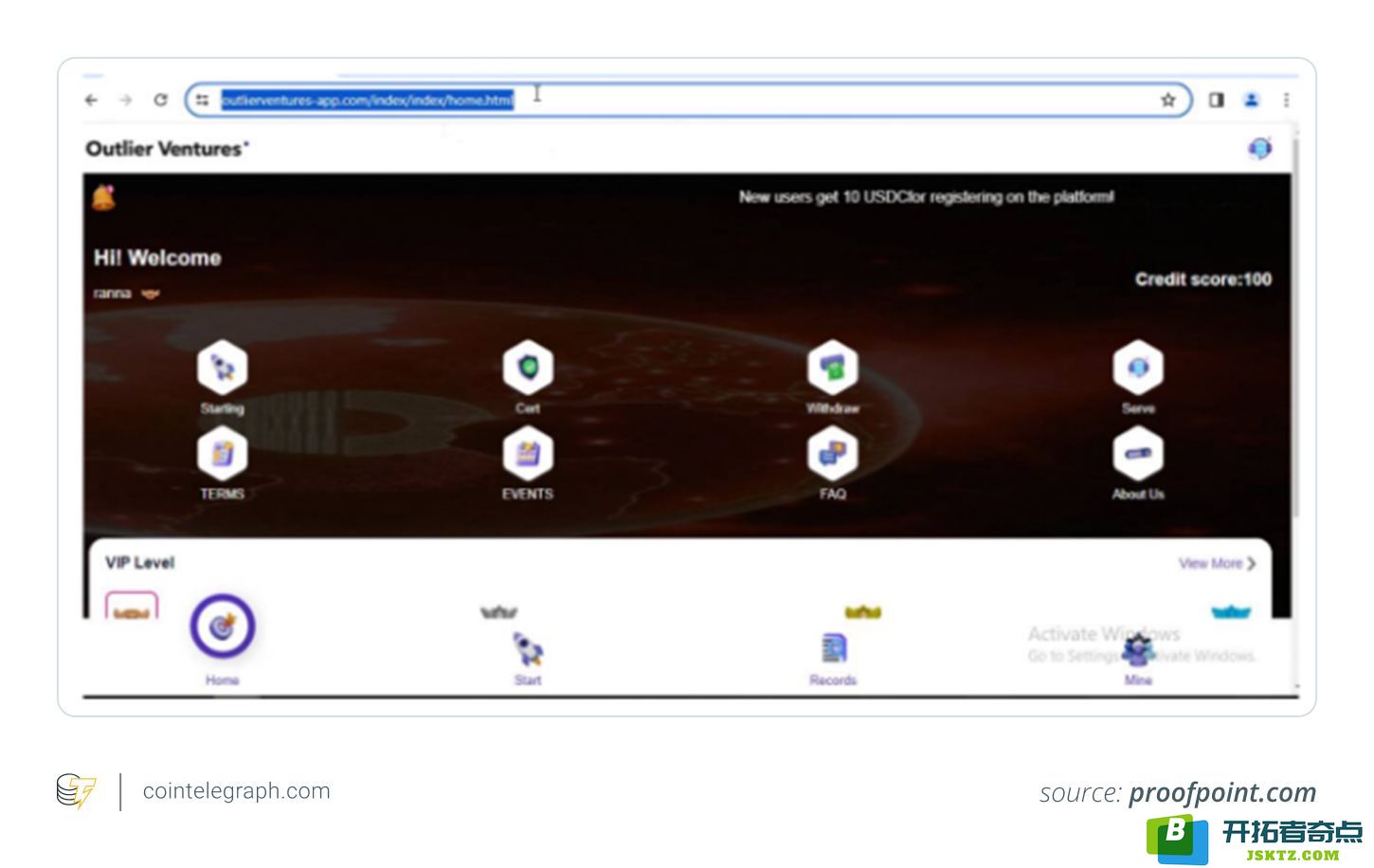1374x868 pixels.
Task: Open the Withdraw icon
Action: (x=833, y=367)
